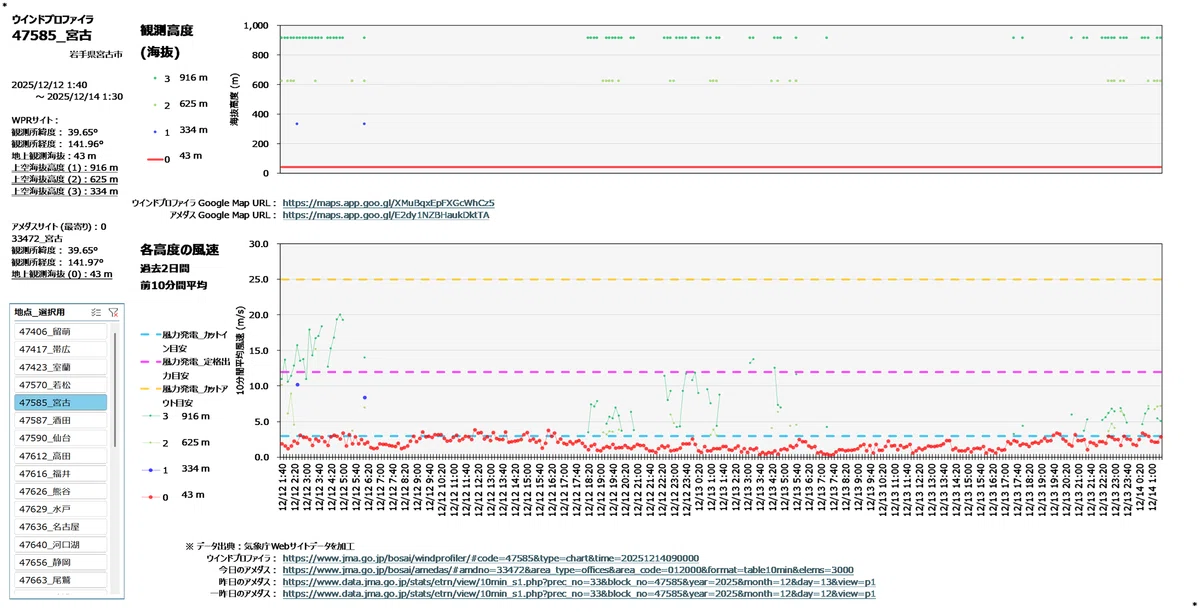Screen dimensions: 1200x612
Task: Select 47585_宮古 highlighted slicer item
Action: point(60,402)
